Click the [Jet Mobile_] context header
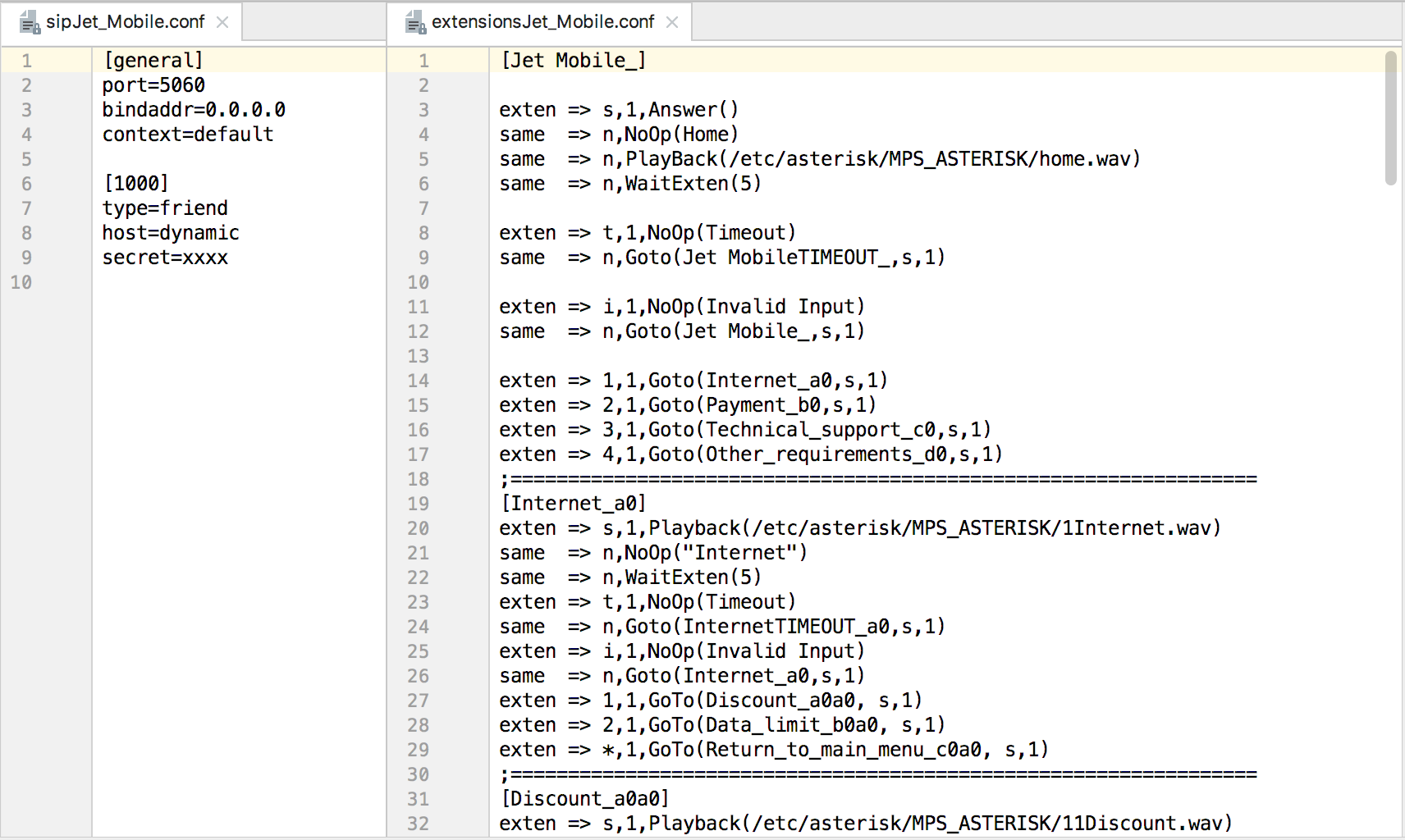The image size is (1405, 840). [x=573, y=61]
